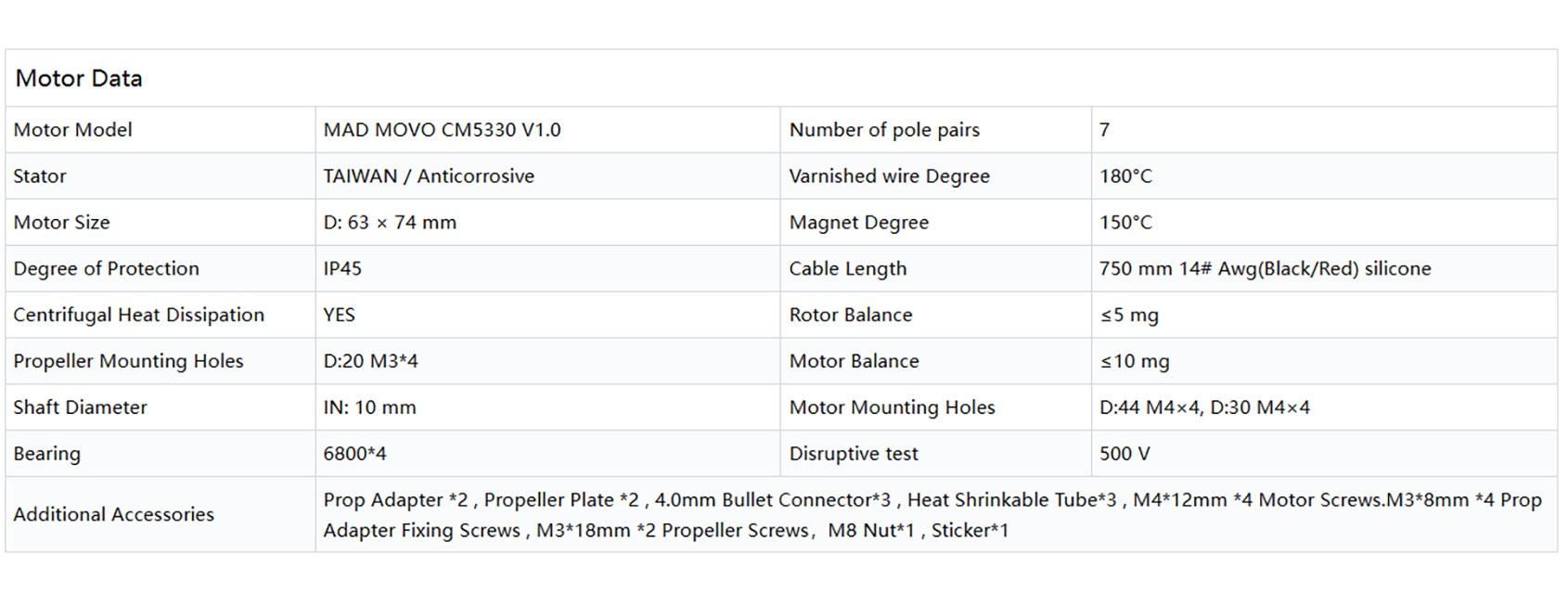Select the motor size D: 63 × 74 mm

tap(390, 223)
